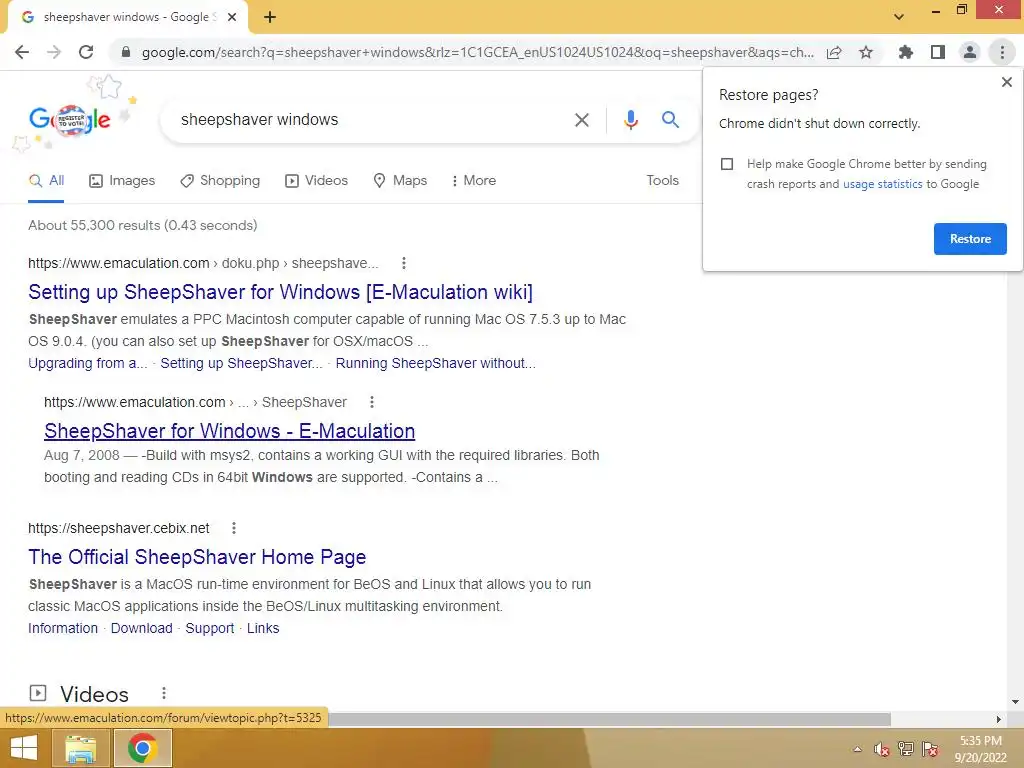The width and height of the screenshot is (1024, 768).
Task: Open the taskbar clock showing 5:35 PM
Action: (x=980, y=749)
